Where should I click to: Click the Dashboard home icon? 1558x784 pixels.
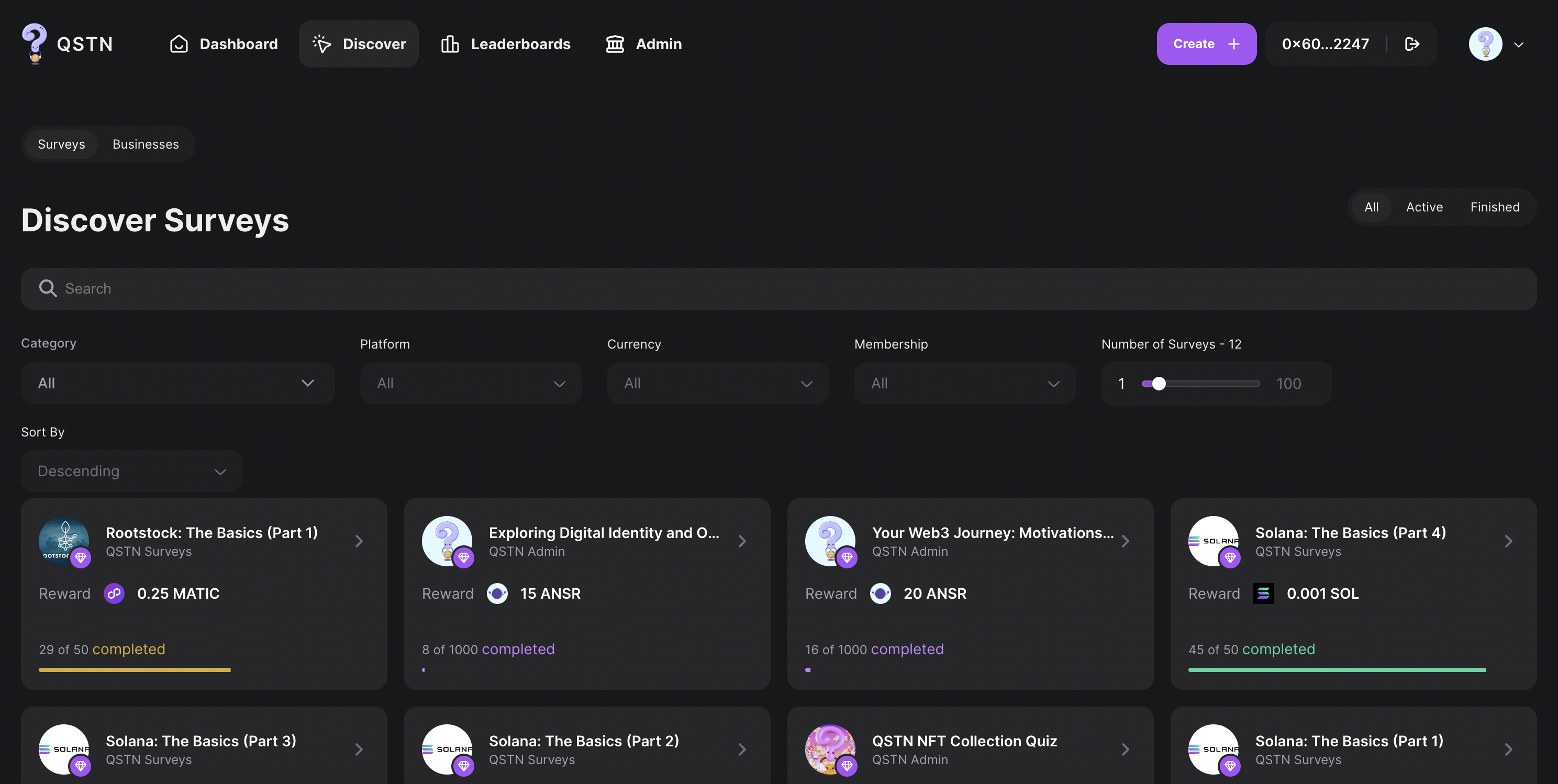[179, 44]
